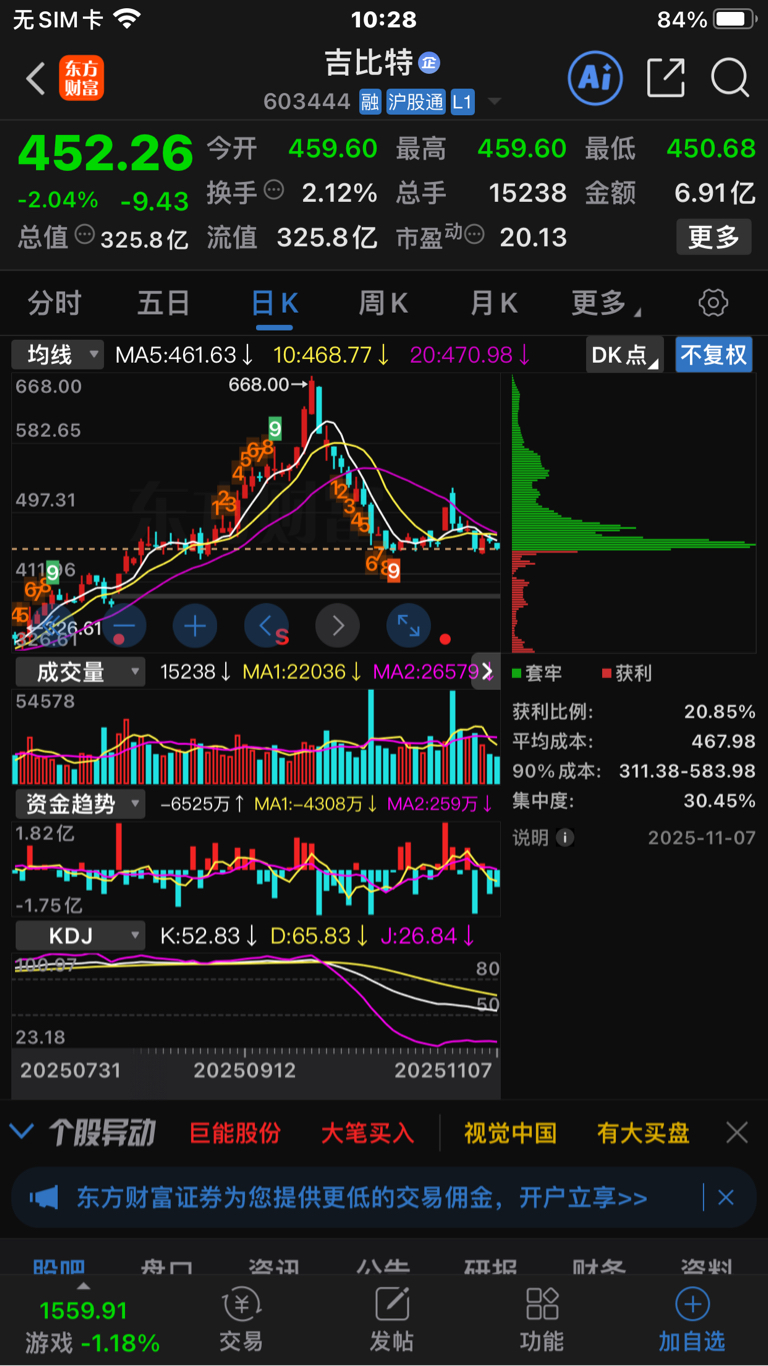Screen dimensions: 768x1366
Task: Move chart left with arrow icon
Action: pyautogui.click(x=266, y=626)
